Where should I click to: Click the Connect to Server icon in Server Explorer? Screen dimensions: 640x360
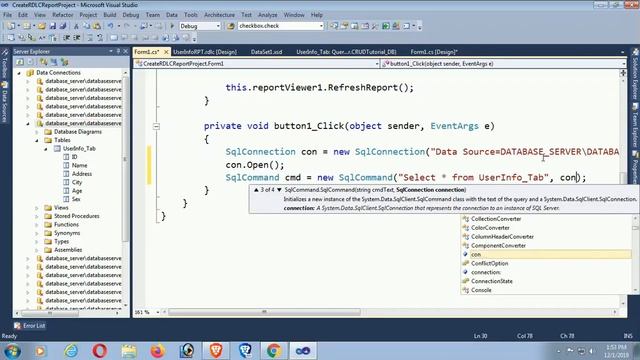pyautogui.click(x=54, y=62)
